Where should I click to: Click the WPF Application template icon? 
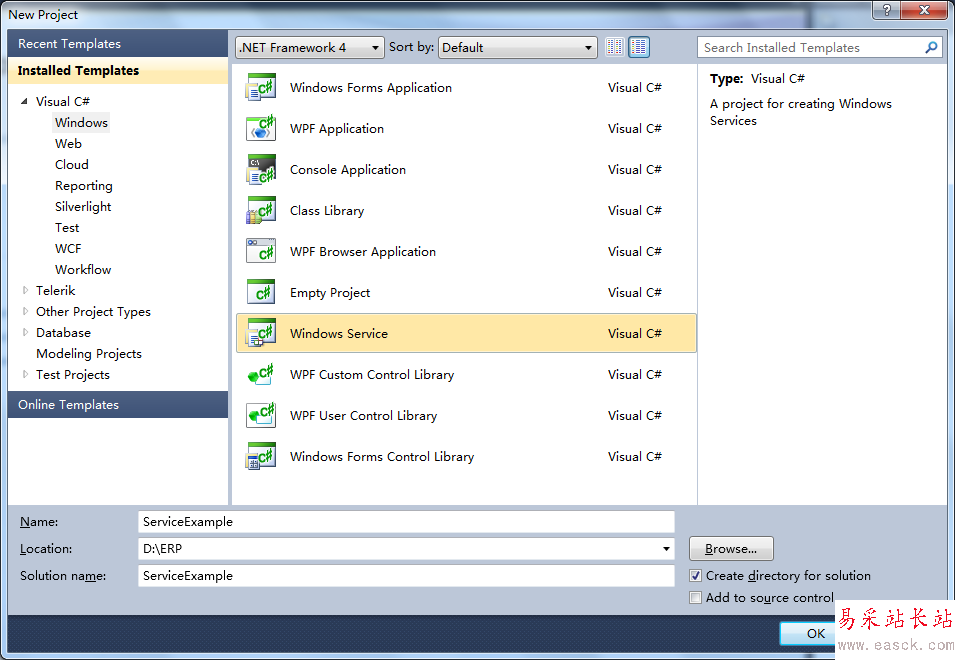click(261, 128)
